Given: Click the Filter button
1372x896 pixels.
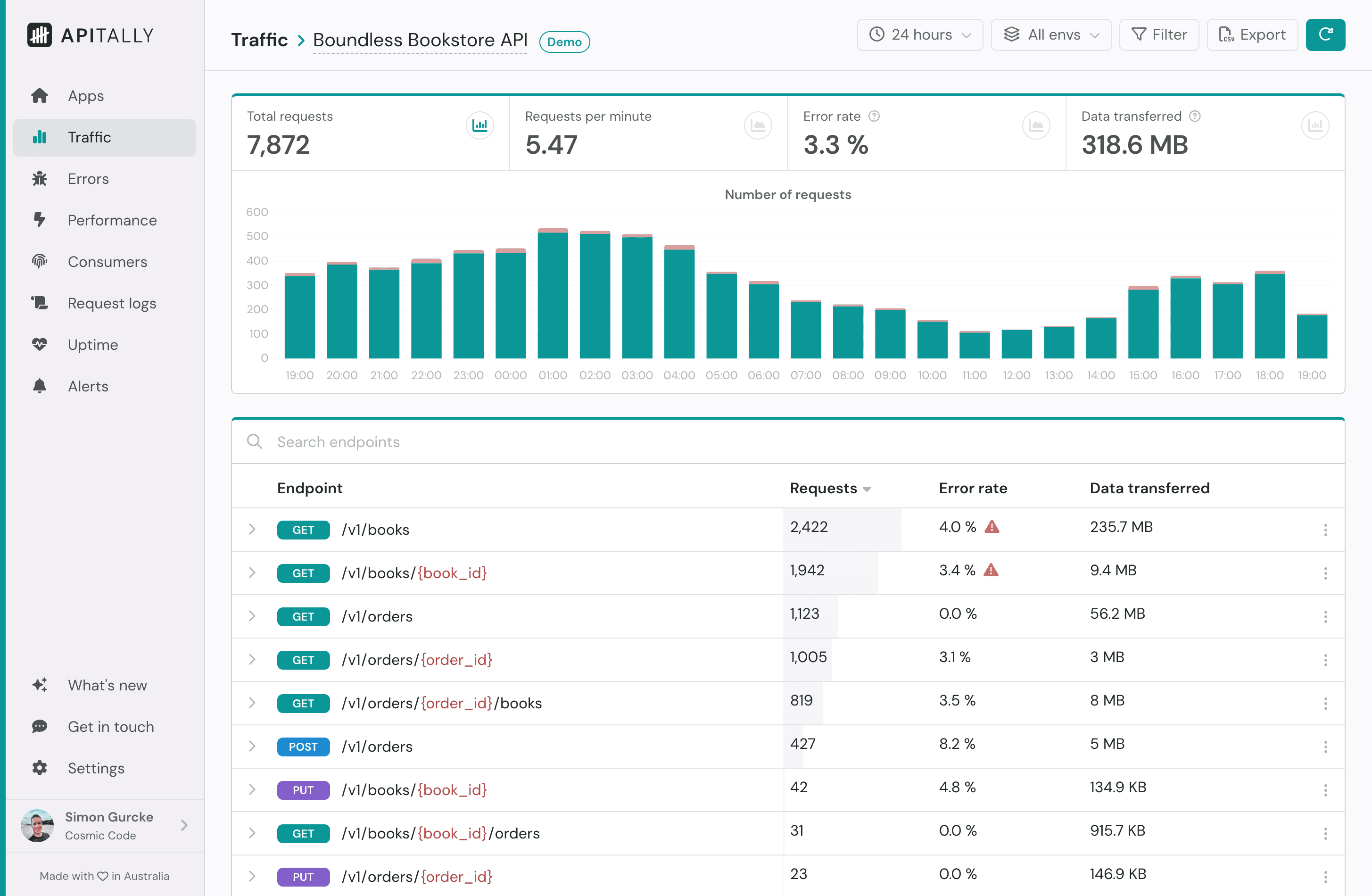Looking at the screenshot, I should pyautogui.click(x=1159, y=34).
